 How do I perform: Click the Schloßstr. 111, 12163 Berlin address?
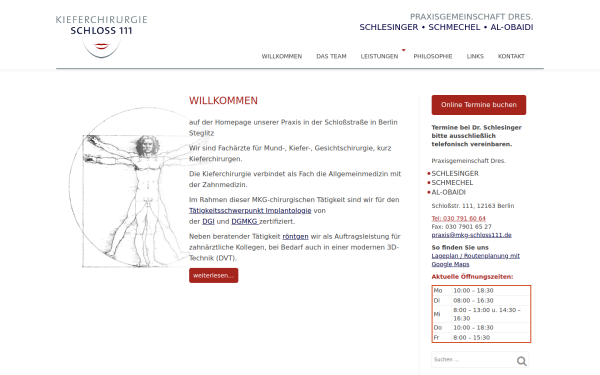pyautogui.click(x=473, y=206)
